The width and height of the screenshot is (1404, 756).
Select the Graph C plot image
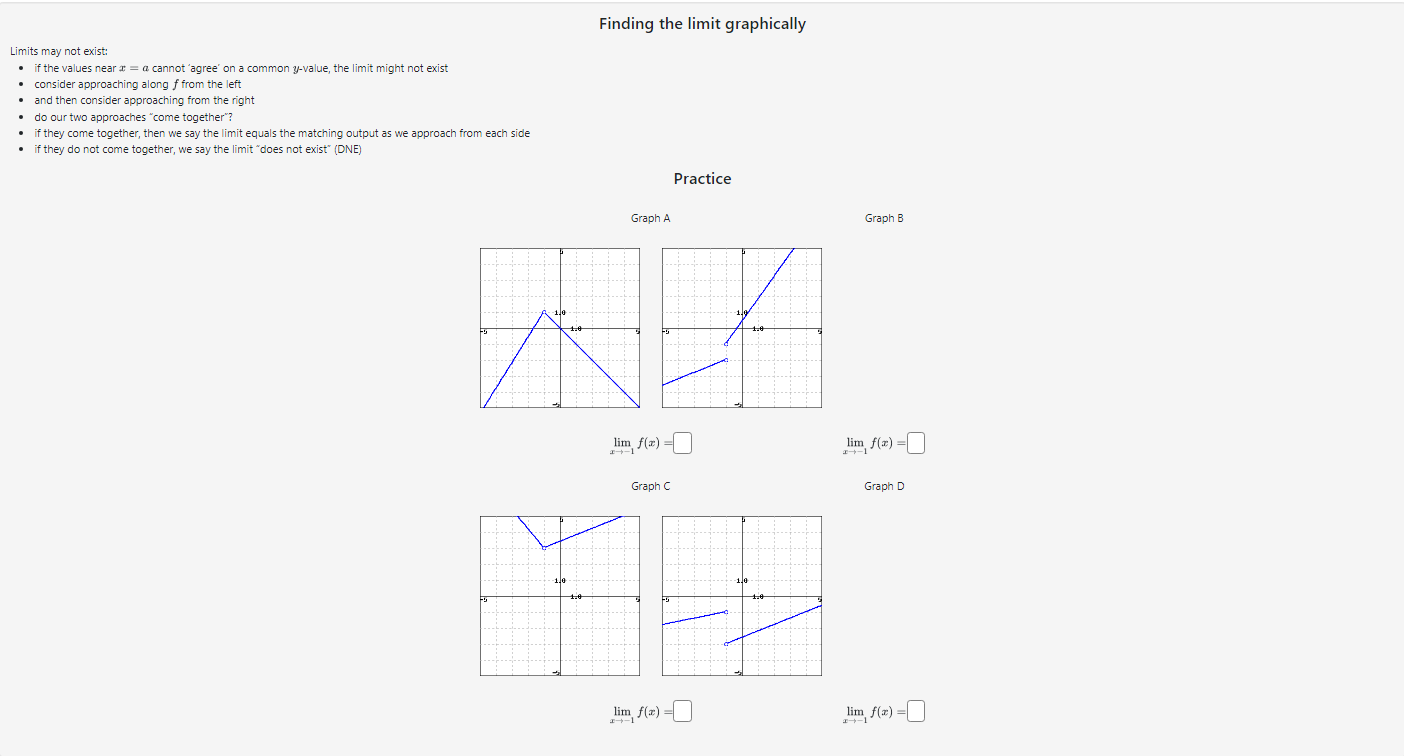(x=559, y=596)
